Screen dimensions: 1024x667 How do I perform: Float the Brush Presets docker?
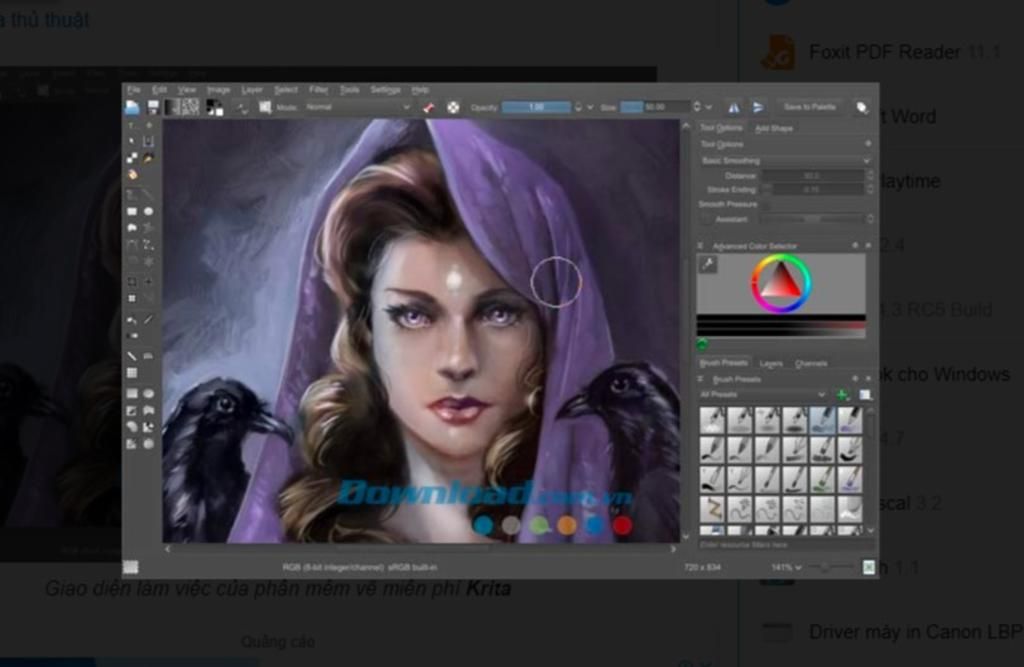tap(855, 378)
